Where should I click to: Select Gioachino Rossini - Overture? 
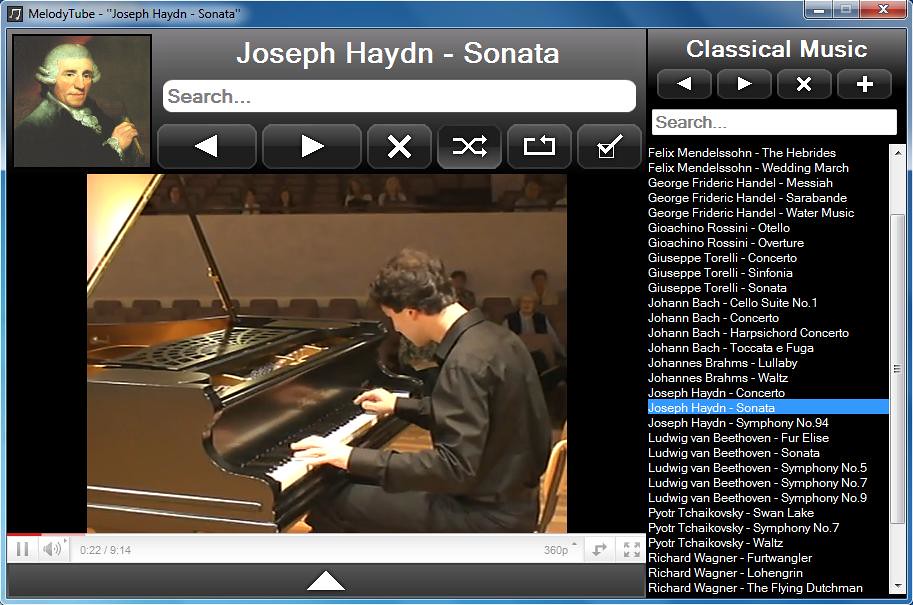click(768, 243)
